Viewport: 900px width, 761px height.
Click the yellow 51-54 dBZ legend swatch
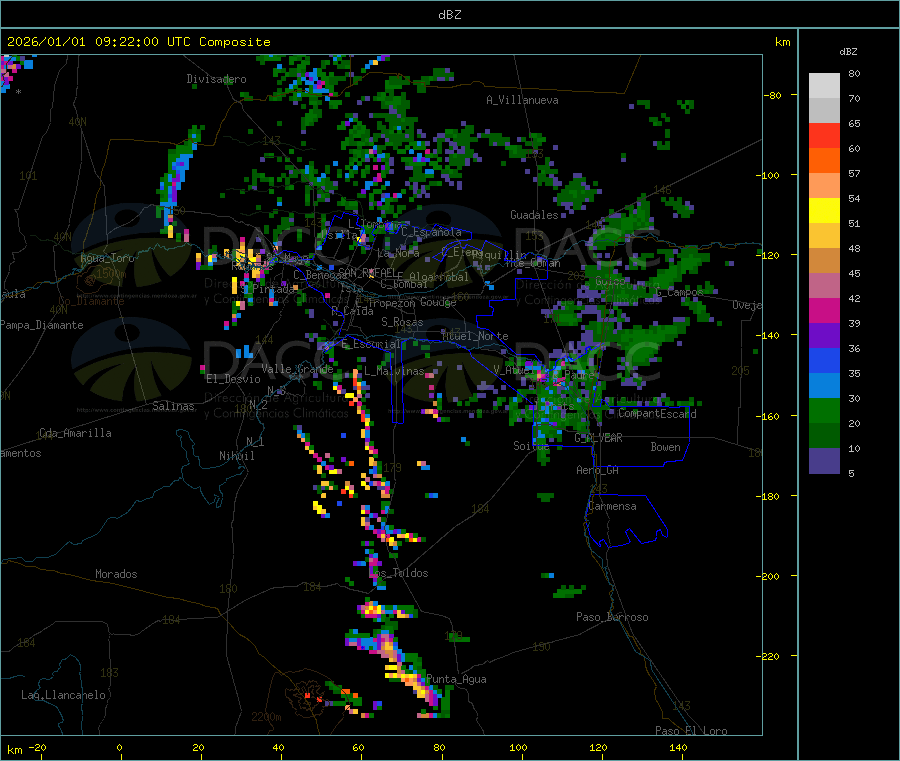click(824, 211)
